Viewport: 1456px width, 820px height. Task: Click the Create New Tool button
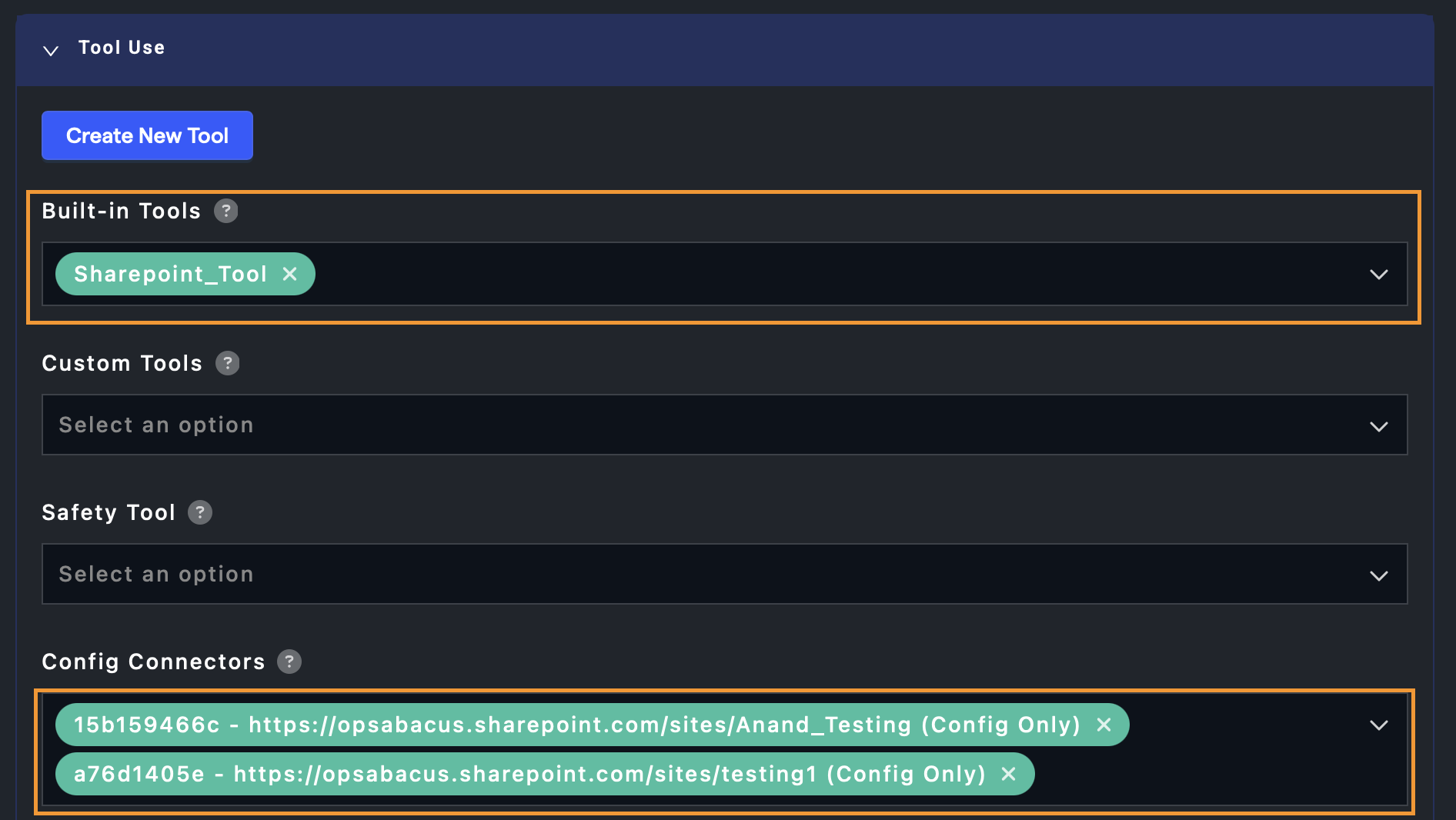(147, 136)
